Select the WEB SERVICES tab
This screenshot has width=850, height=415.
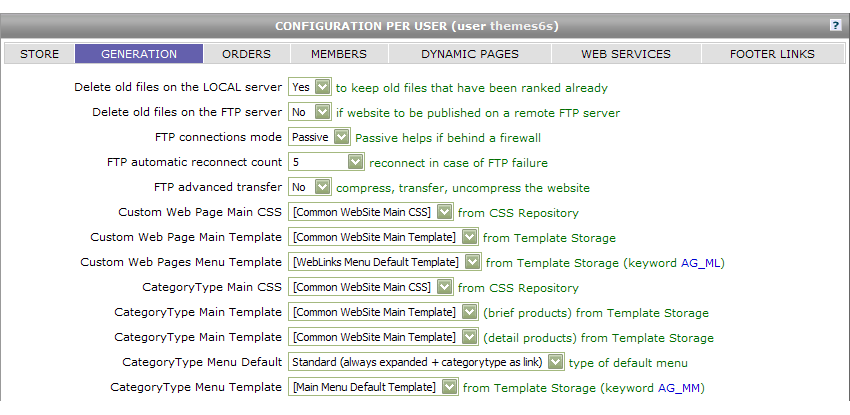click(x=625, y=54)
